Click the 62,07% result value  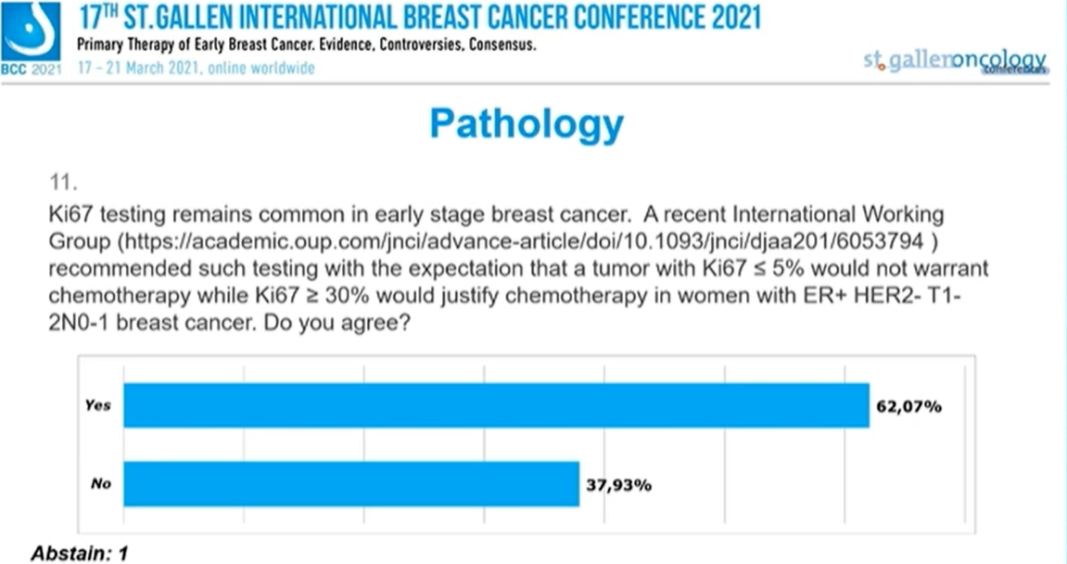[909, 407]
